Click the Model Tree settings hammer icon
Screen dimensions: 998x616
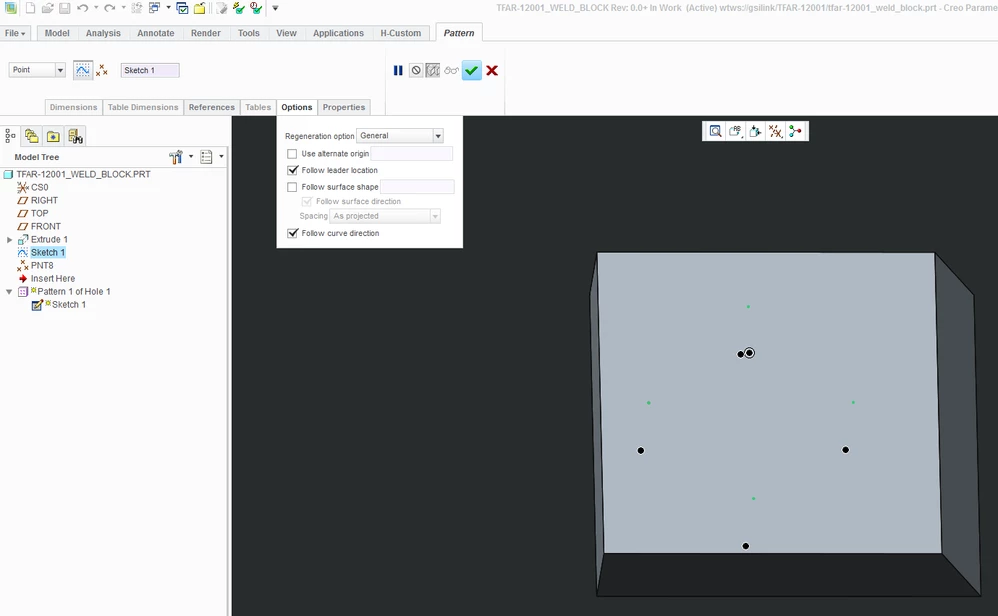(176, 157)
